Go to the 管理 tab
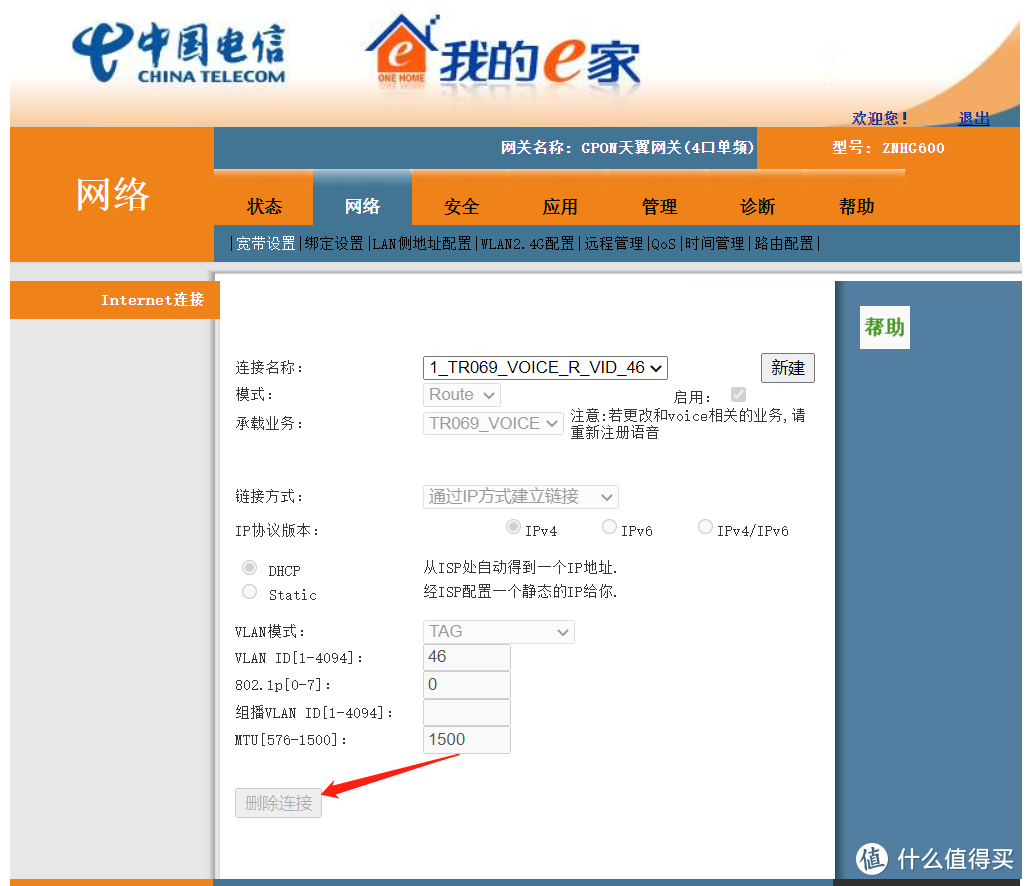1026x886 pixels. 659,207
